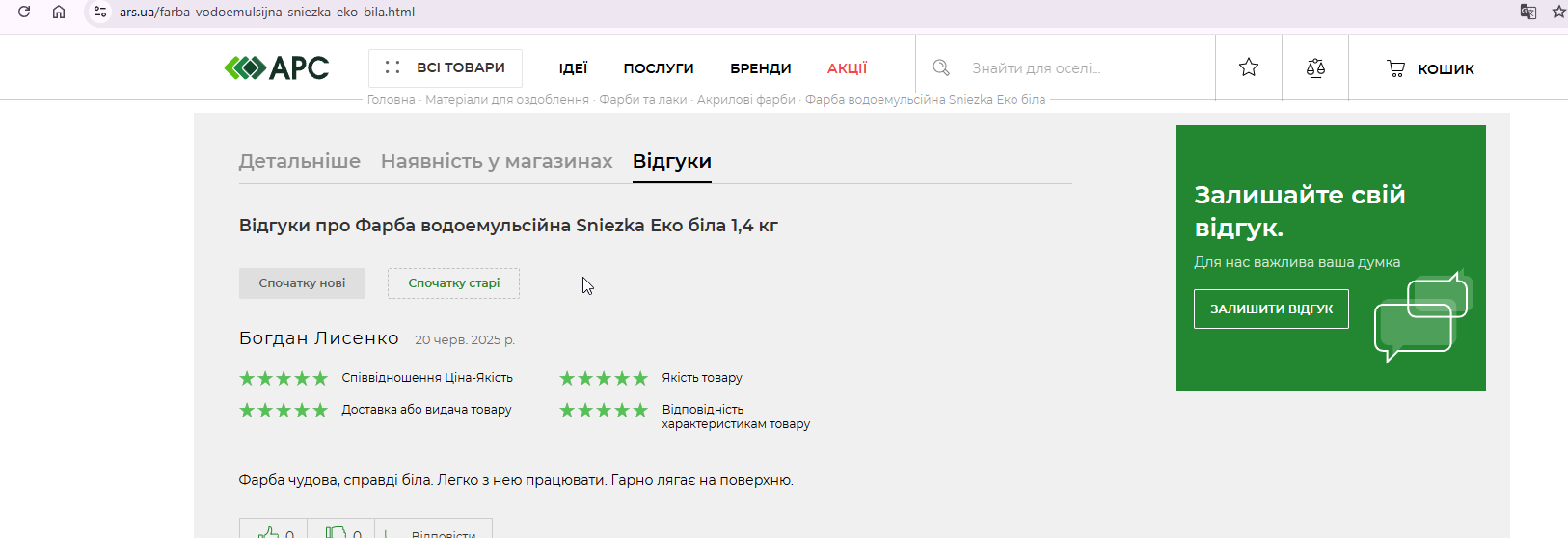The width and height of the screenshot is (1568, 538).
Task: Click the Співвідношення Ціна-Якість label
Action: pos(427,378)
